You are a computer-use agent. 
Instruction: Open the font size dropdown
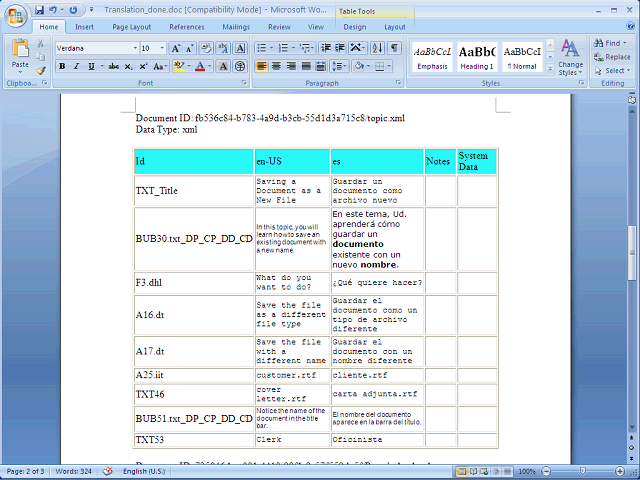[x=162, y=48]
